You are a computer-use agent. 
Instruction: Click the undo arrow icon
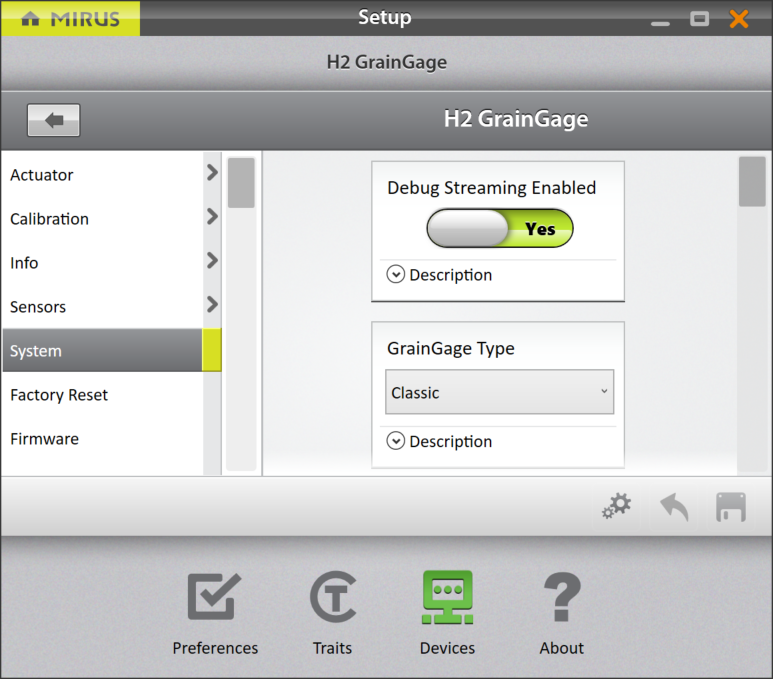(x=674, y=507)
